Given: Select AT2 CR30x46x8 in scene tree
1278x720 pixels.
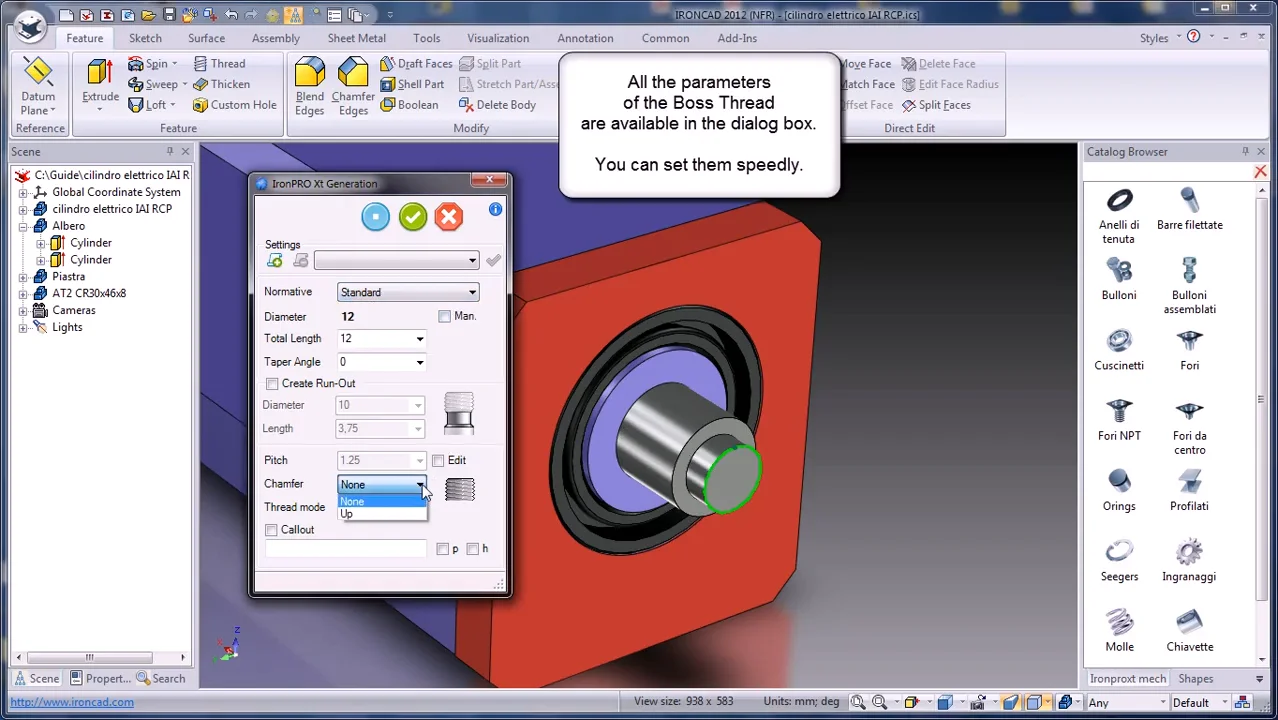Looking at the screenshot, I should pos(89,294).
